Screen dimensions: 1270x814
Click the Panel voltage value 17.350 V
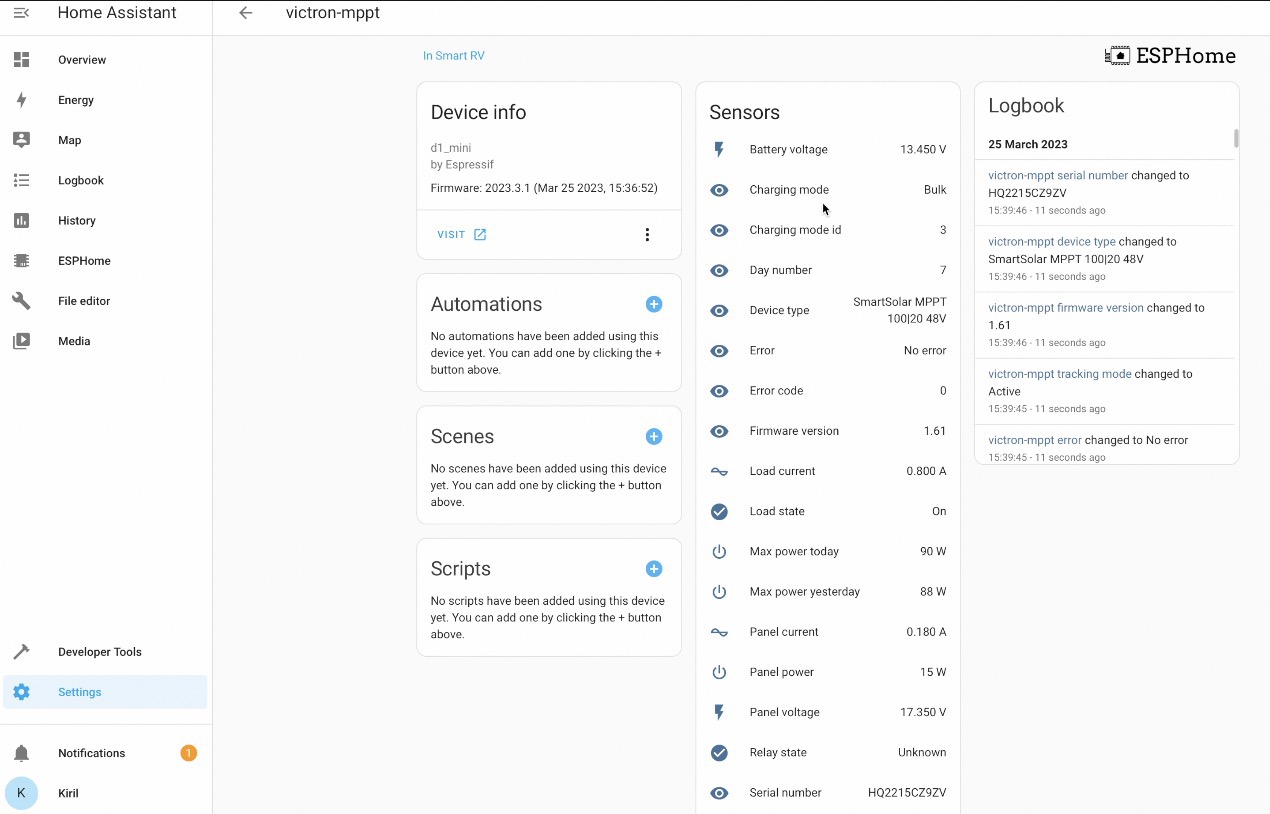tap(923, 712)
